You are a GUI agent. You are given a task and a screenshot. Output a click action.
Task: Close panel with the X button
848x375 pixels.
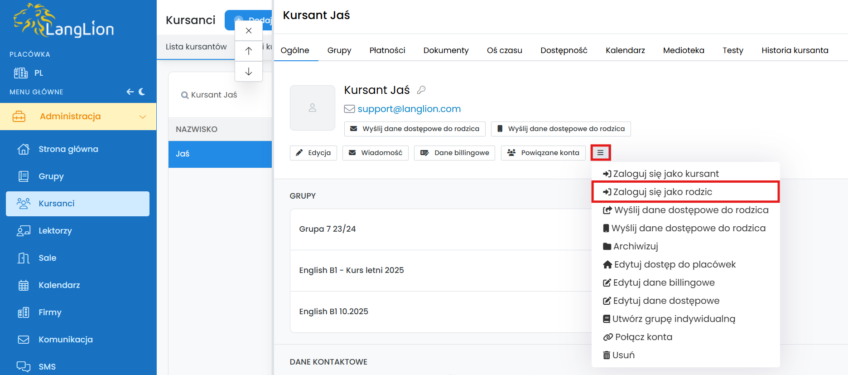point(249,31)
